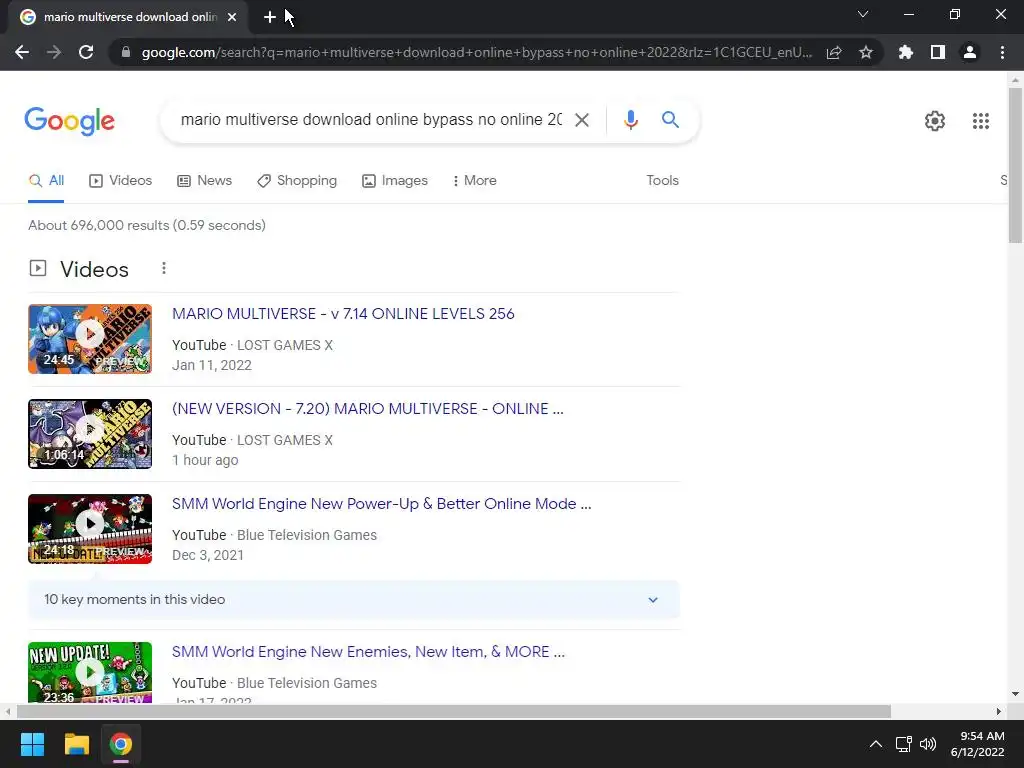
Task: Open SMM World Engine New Power-Up link
Action: tap(381, 504)
